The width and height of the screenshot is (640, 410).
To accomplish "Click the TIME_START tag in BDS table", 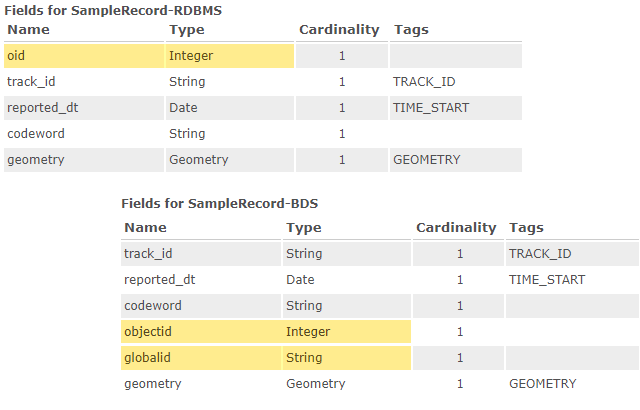I will (x=547, y=279).
